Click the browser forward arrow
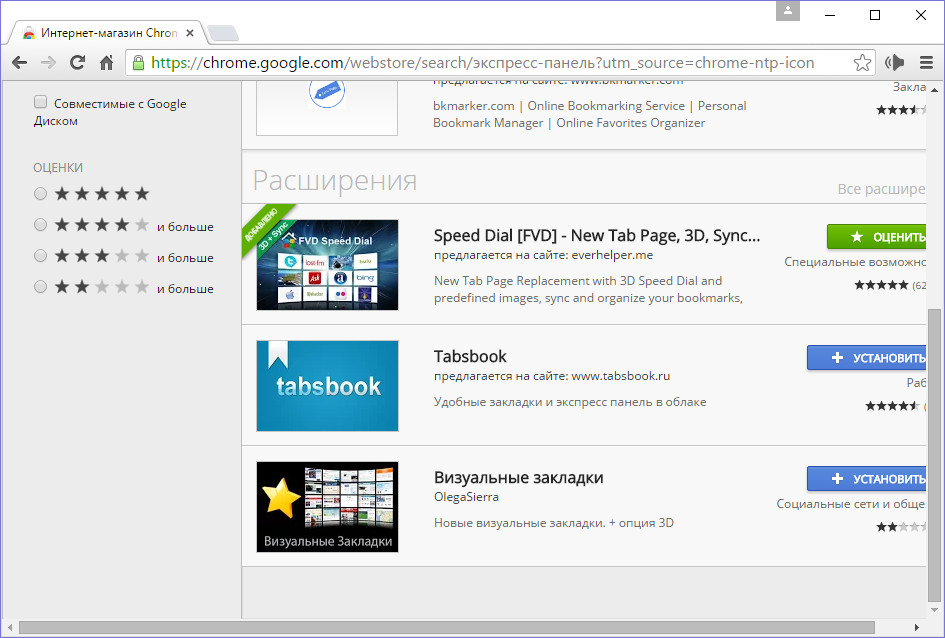The width and height of the screenshot is (945, 638). click(x=48, y=63)
